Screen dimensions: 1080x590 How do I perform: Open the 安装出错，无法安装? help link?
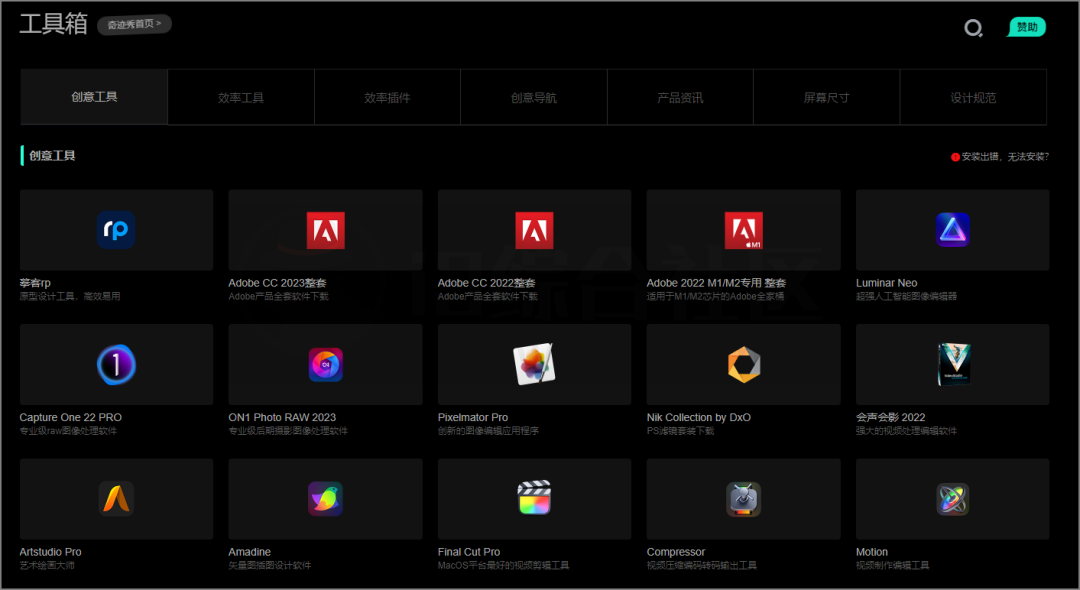(1005, 157)
